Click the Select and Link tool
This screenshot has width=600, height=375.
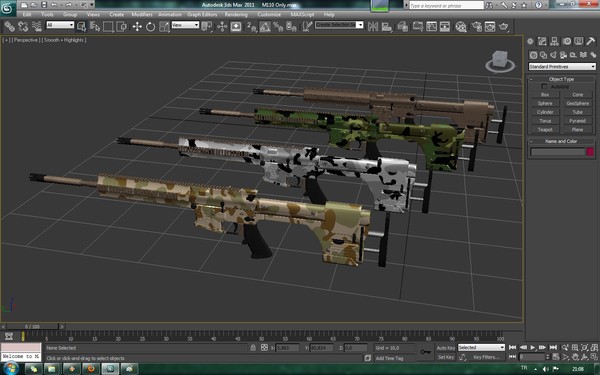pos(9,26)
